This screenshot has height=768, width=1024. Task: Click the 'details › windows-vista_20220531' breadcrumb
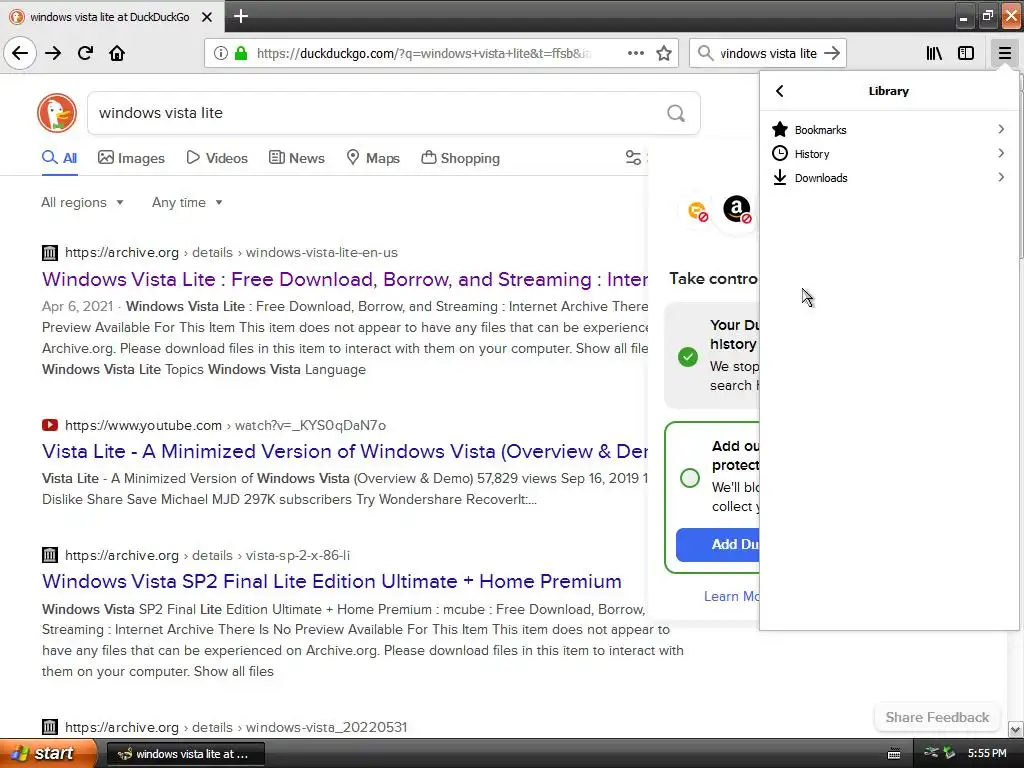coord(299,727)
